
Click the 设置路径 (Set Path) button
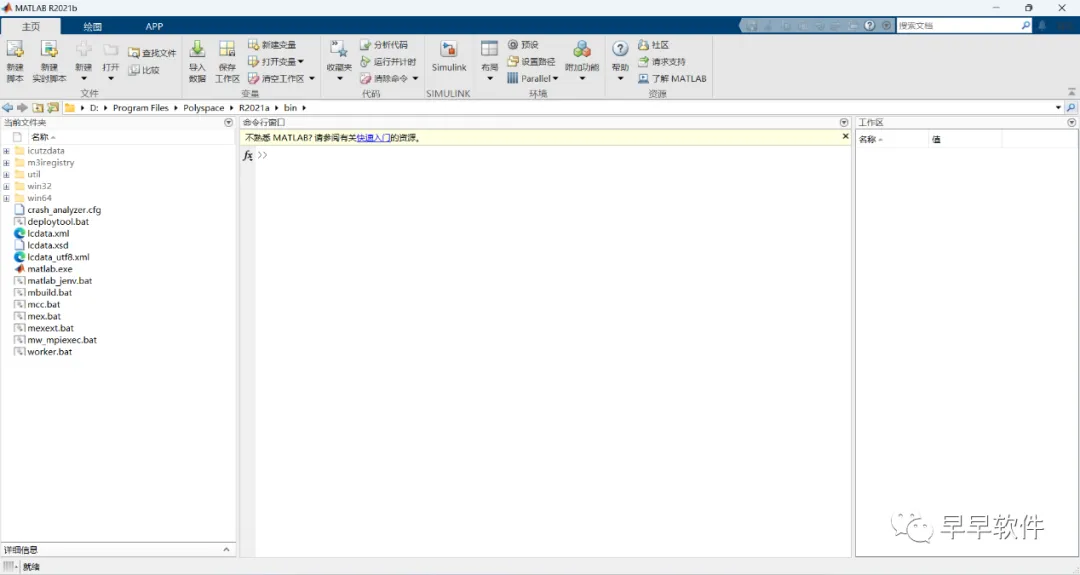coord(531,62)
